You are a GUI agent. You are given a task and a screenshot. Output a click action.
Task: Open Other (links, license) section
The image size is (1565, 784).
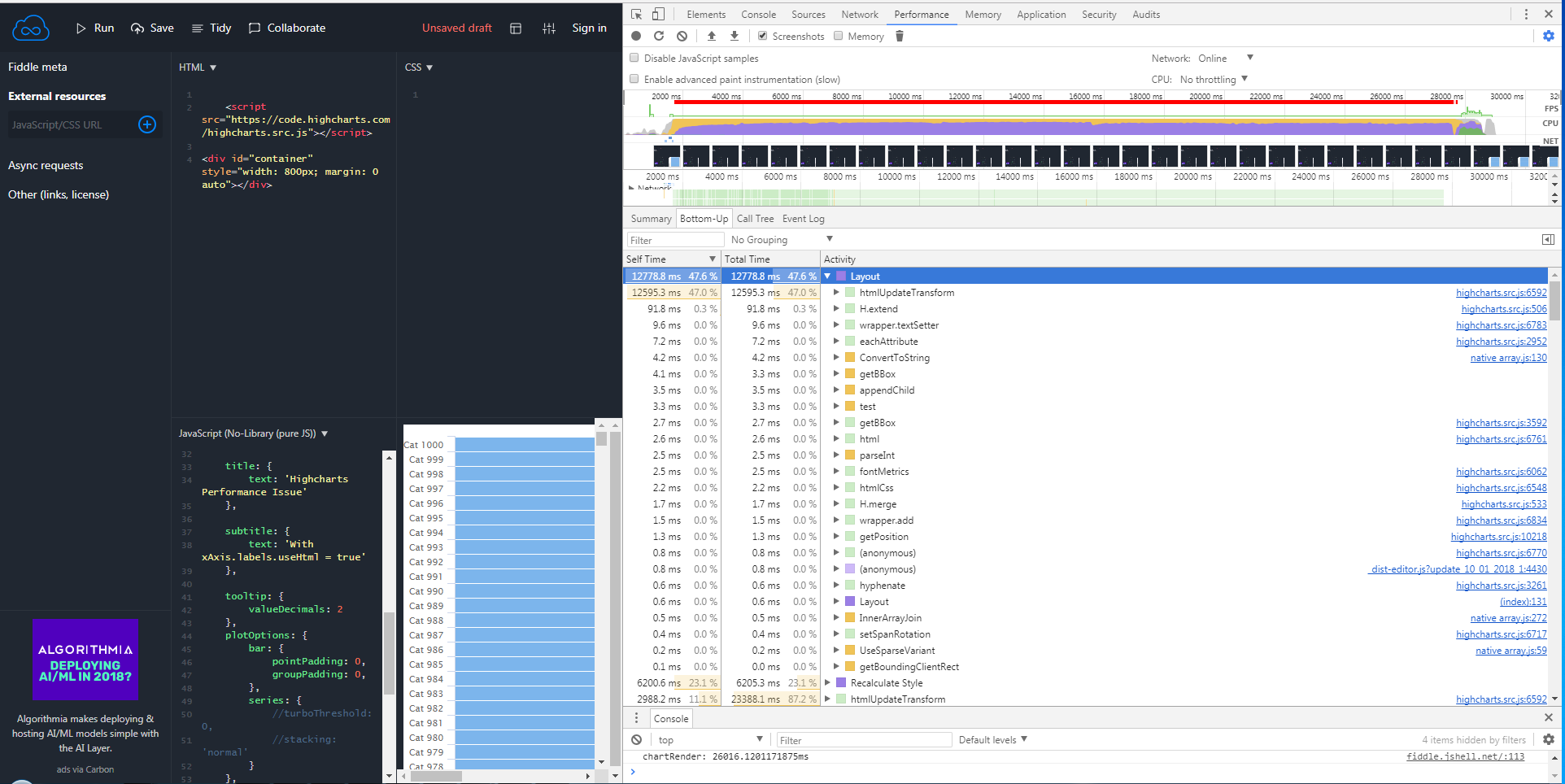click(x=59, y=194)
